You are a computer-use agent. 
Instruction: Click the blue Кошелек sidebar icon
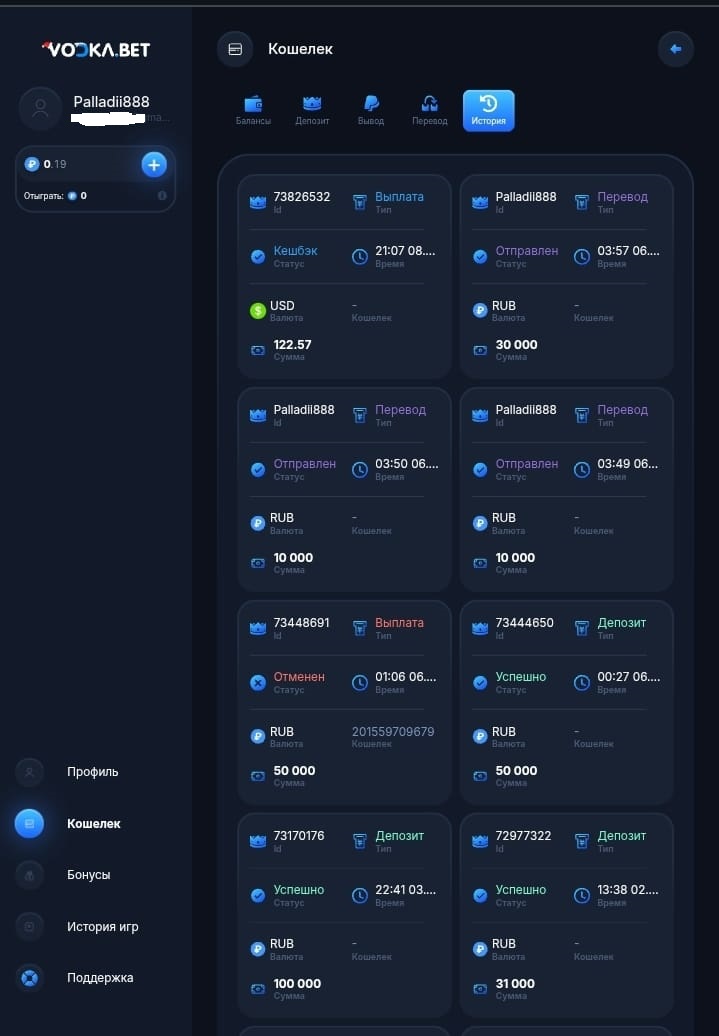(x=30, y=823)
